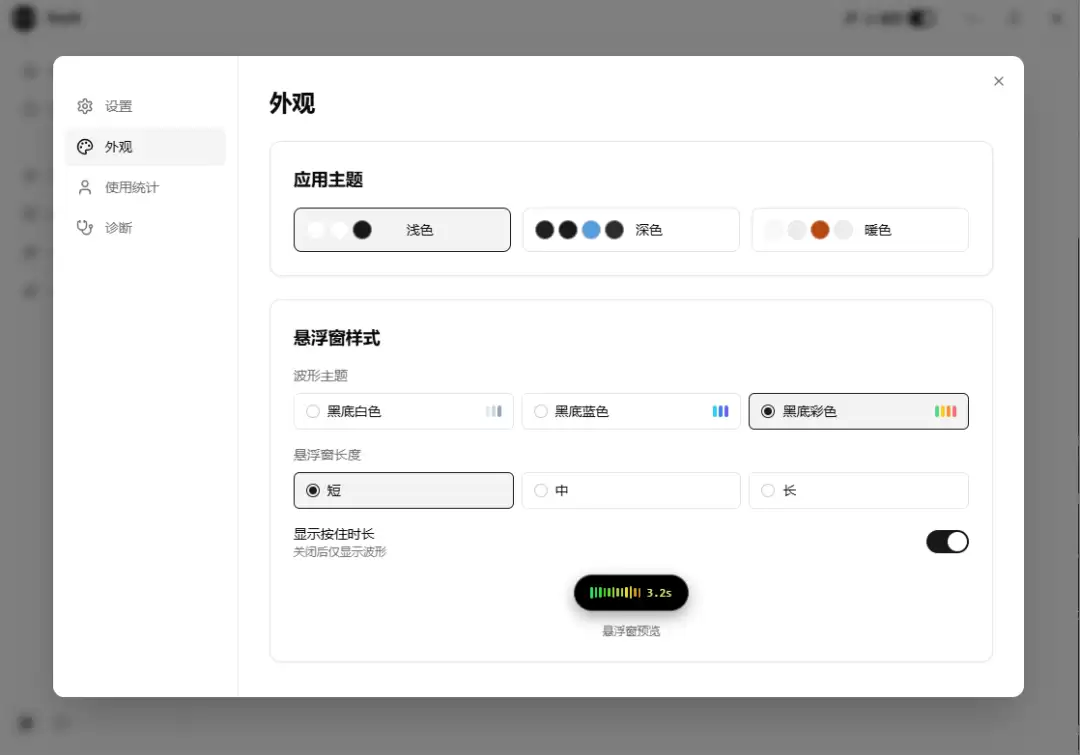Click the blue waveform bars icon
This screenshot has width=1080, height=755.
click(720, 411)
